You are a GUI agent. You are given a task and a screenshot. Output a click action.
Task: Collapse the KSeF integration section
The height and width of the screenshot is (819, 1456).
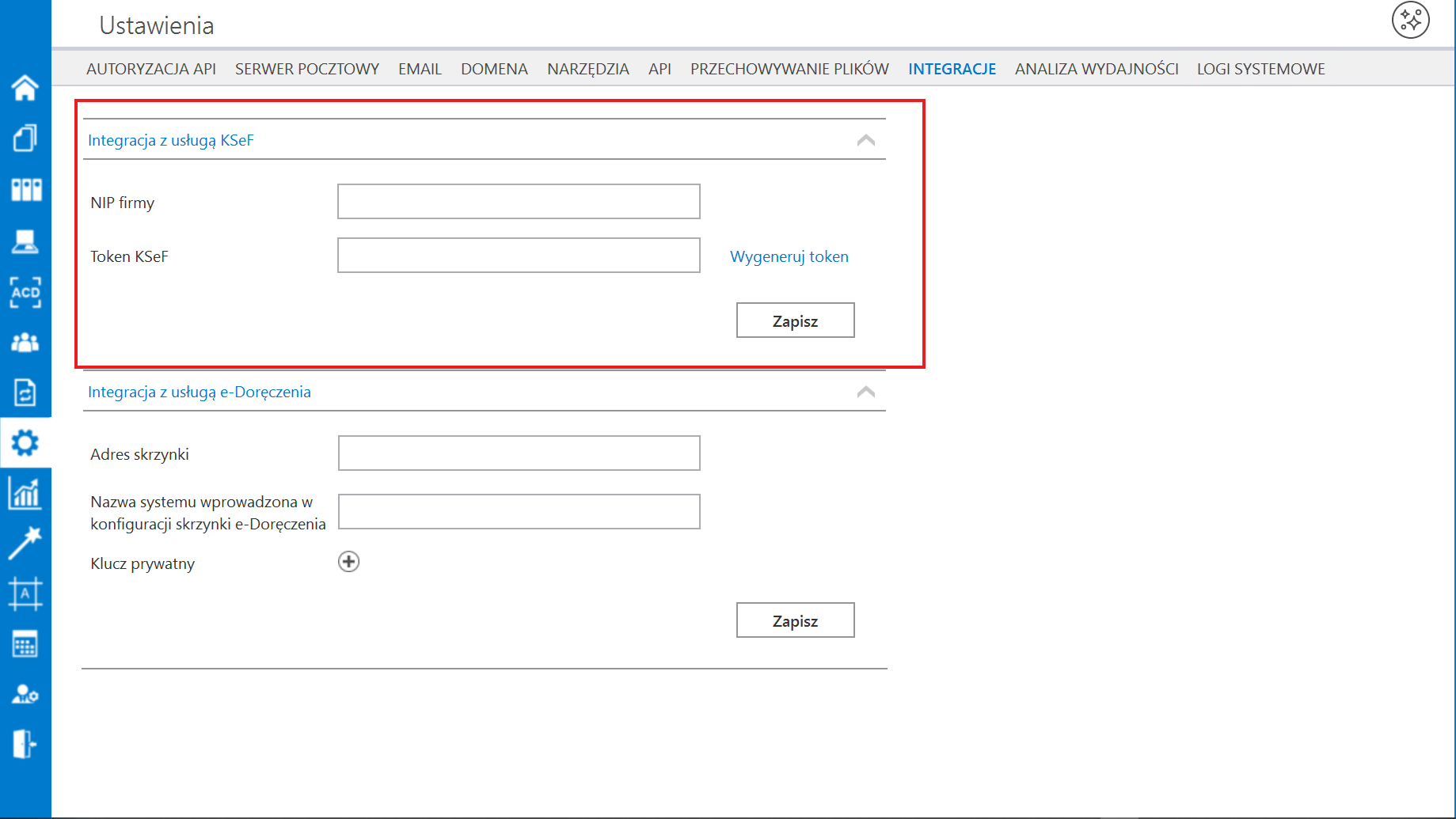[865, 140]
